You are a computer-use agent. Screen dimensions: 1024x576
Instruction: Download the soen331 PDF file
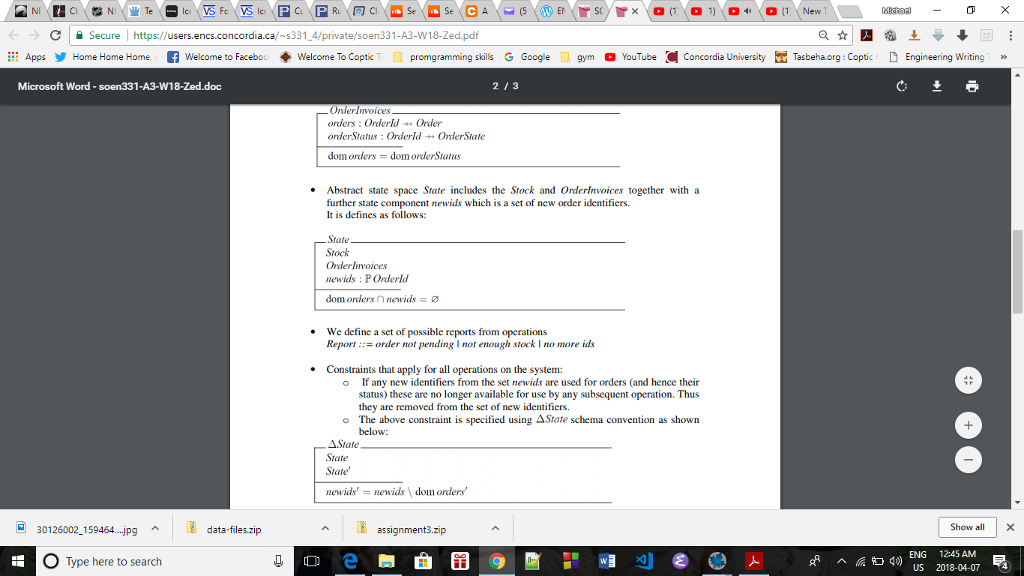tap(937, 87)
